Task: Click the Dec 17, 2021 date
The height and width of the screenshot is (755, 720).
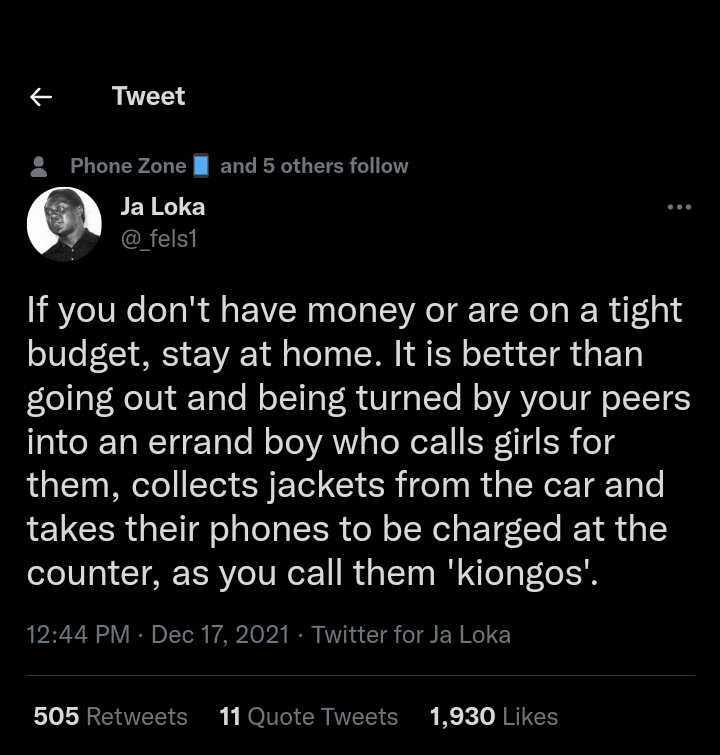Action: coord(220,634)
